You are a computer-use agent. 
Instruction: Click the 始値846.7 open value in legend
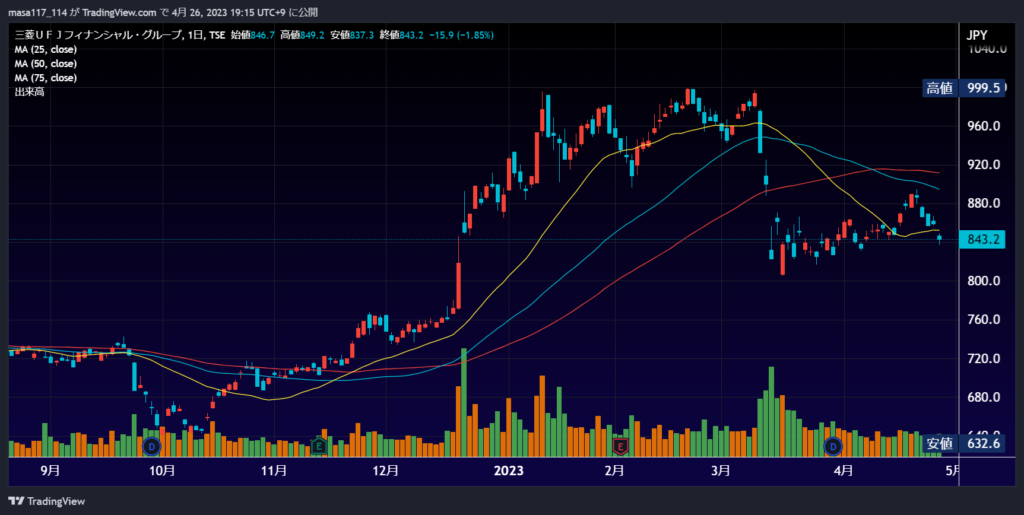tap(251, 35)
